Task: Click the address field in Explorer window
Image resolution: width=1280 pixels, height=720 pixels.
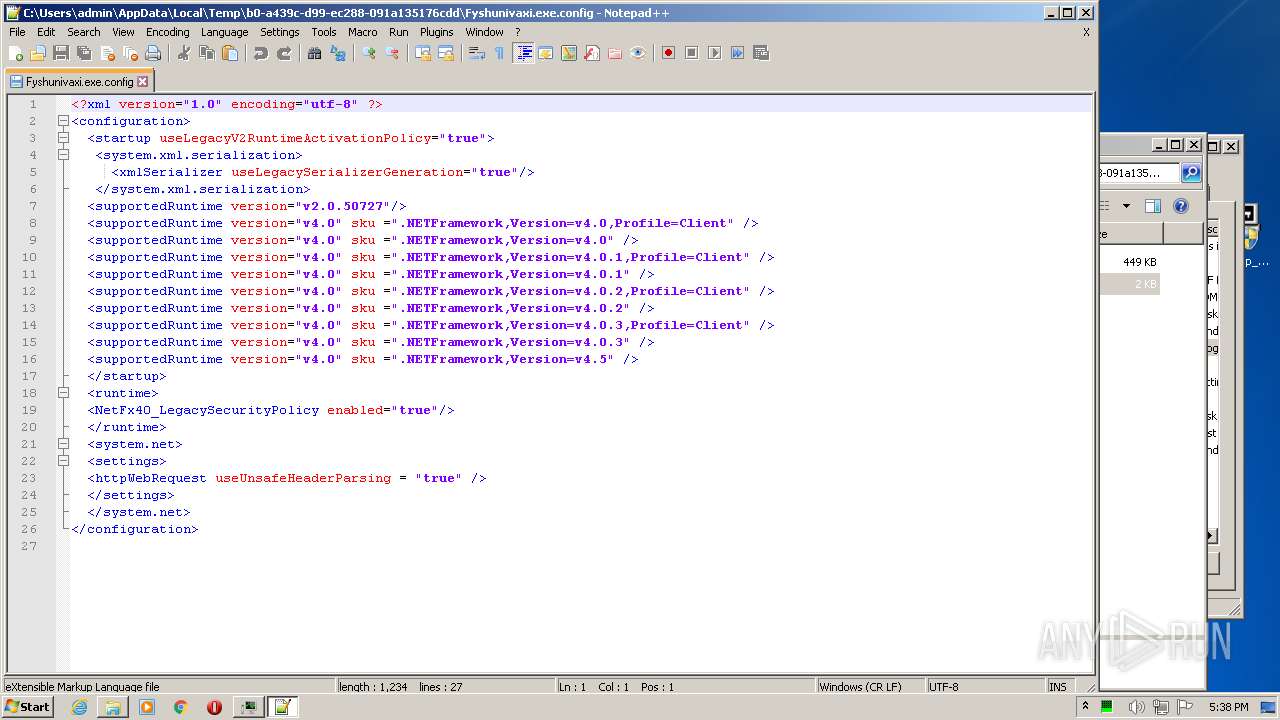Action: (x=1139, y=173)
